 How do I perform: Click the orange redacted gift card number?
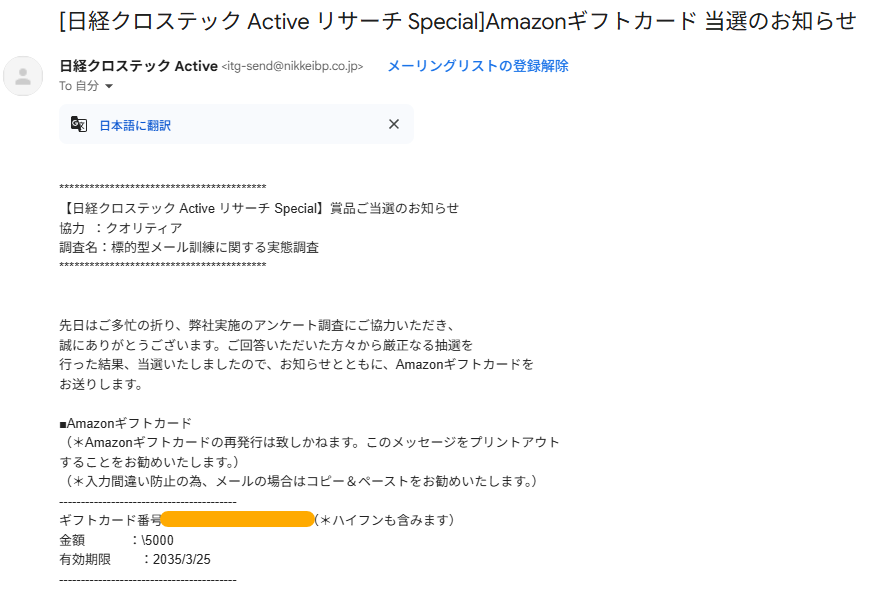(x=237, y=519)
